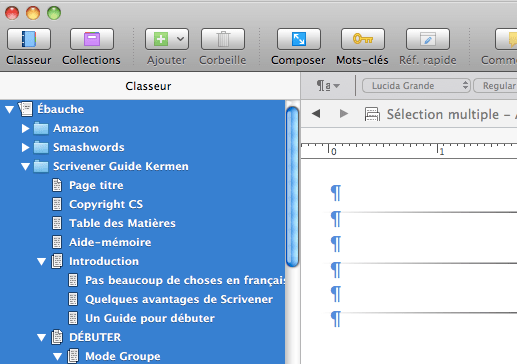Viewport: 517px width, 364px height.
Task: Click the Scrivener Guide Kermen folder icon
Action: click(x=41, y=166)
